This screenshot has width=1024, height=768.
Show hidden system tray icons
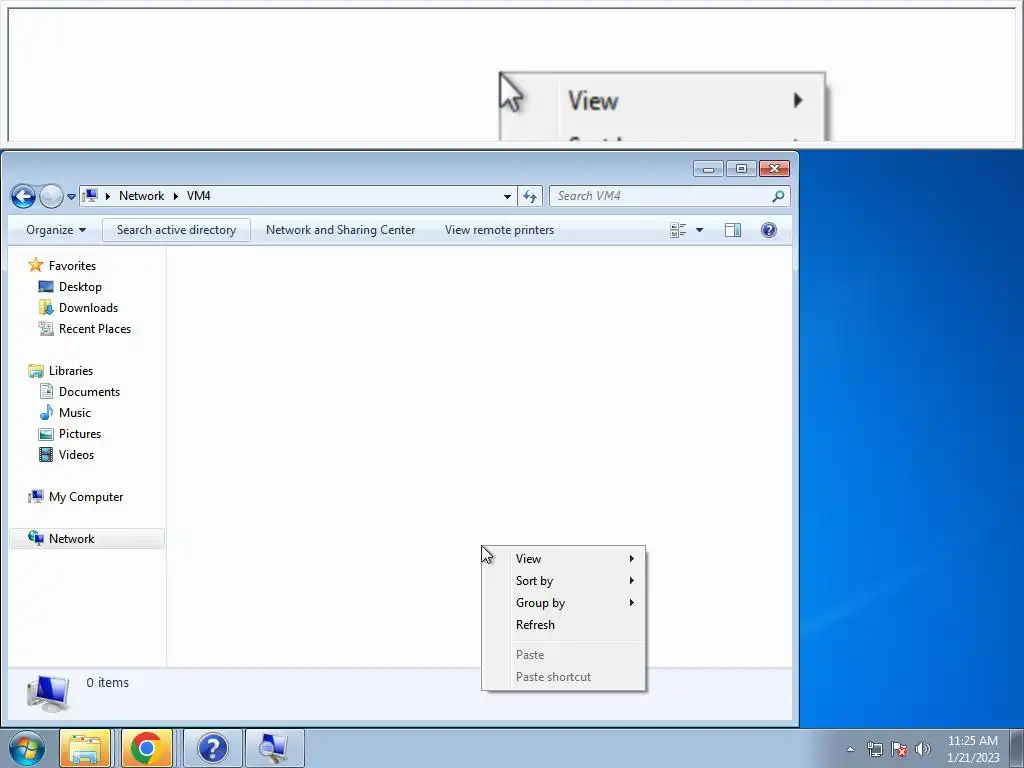pyautogui.click(x=850, y=749)
